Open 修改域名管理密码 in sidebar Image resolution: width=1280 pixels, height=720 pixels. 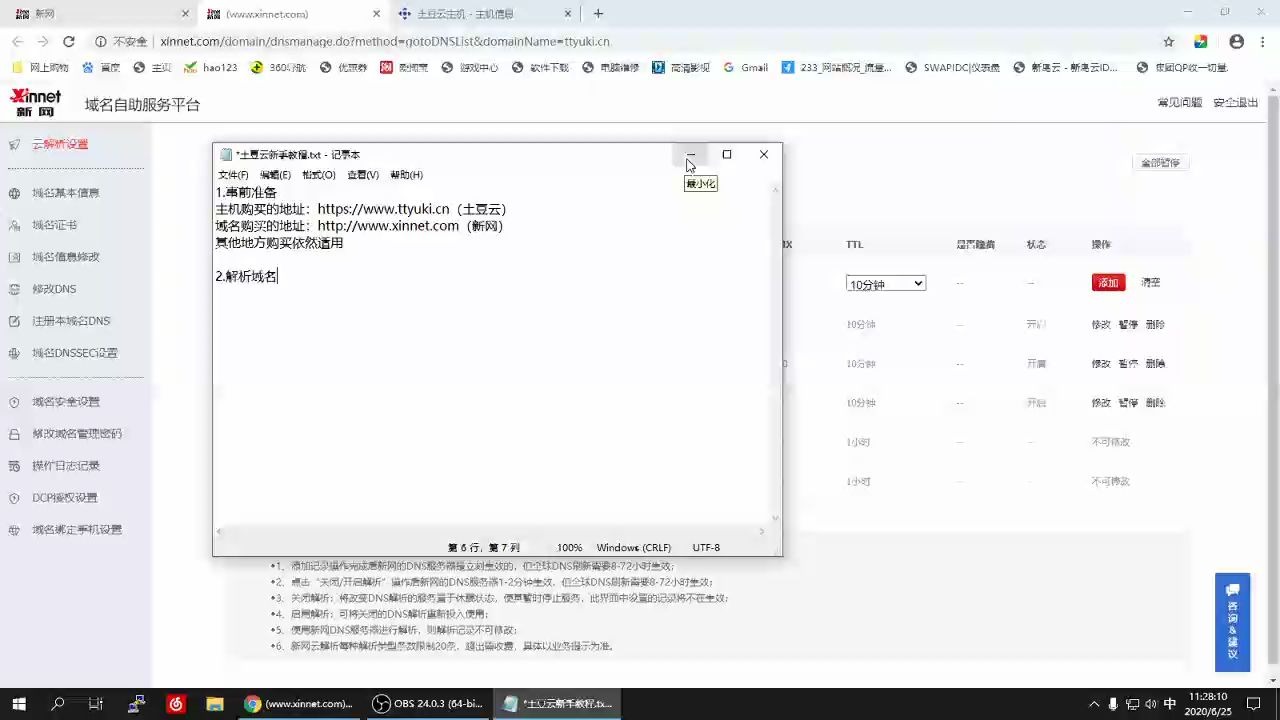[76, 434]
